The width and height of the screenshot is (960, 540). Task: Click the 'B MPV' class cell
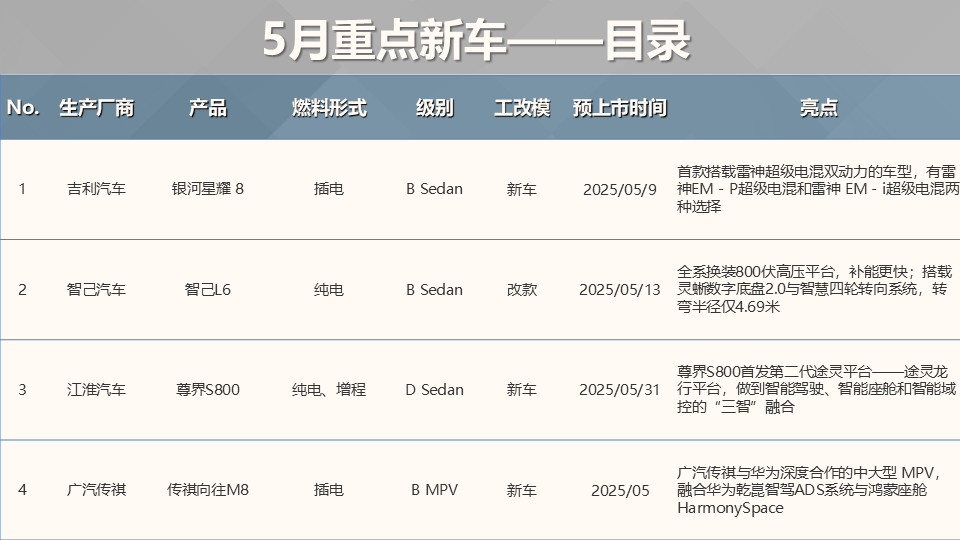434,490
